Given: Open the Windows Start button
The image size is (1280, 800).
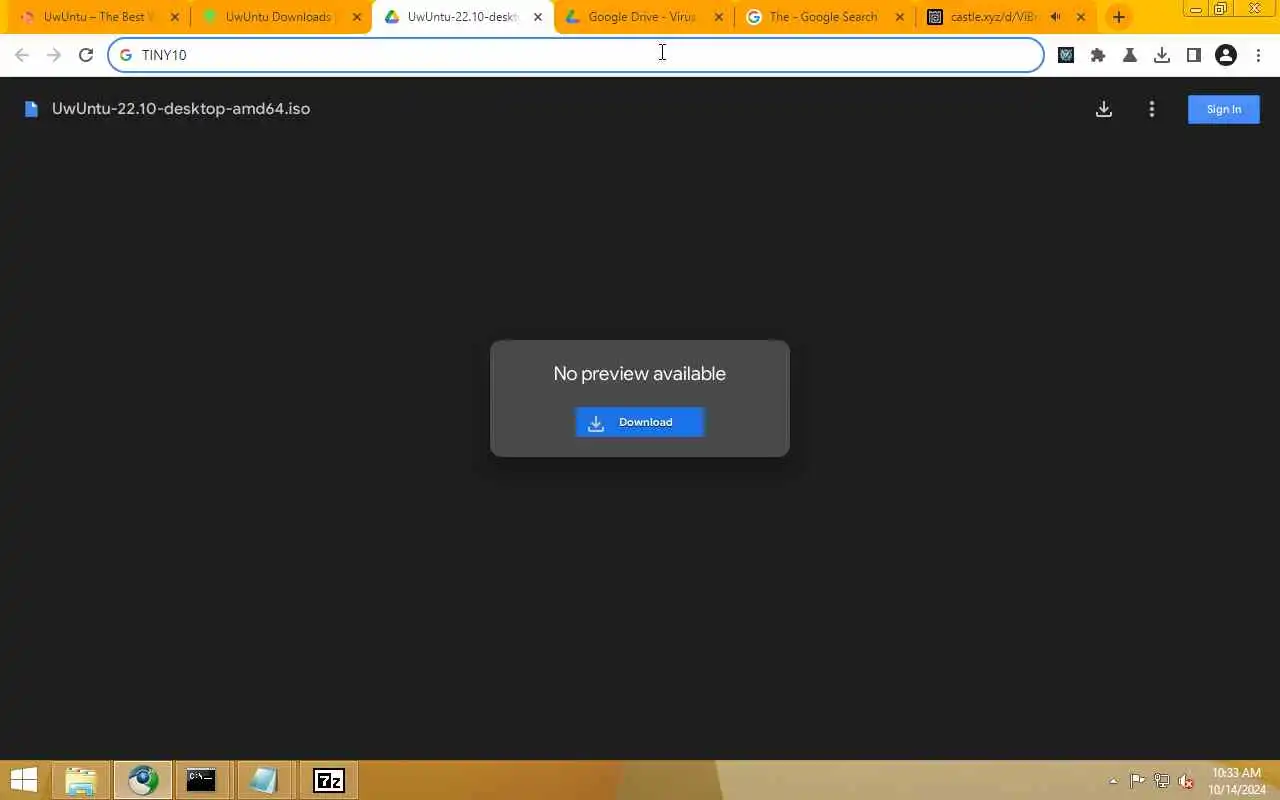Looking at the screenshot, I should coord(24,780).
